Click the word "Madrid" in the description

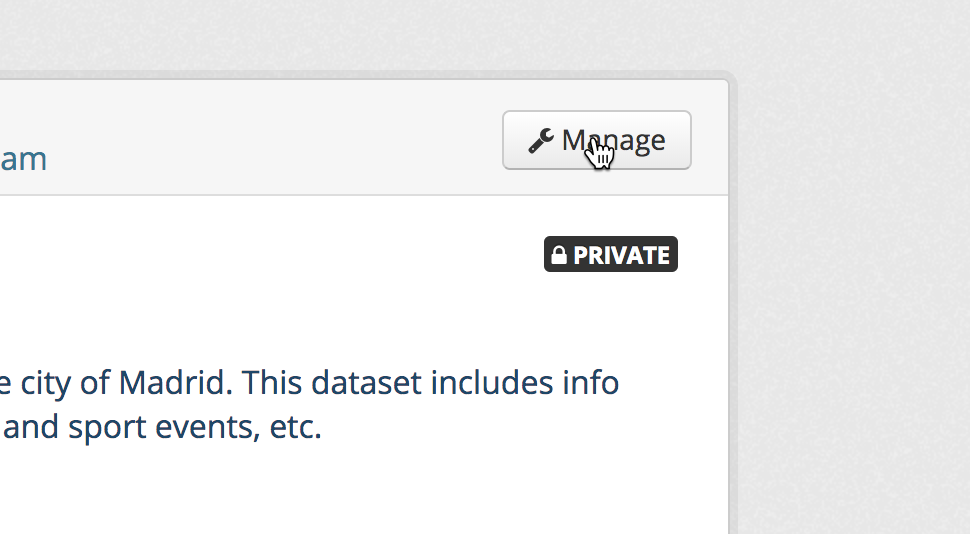coord(175,382)
